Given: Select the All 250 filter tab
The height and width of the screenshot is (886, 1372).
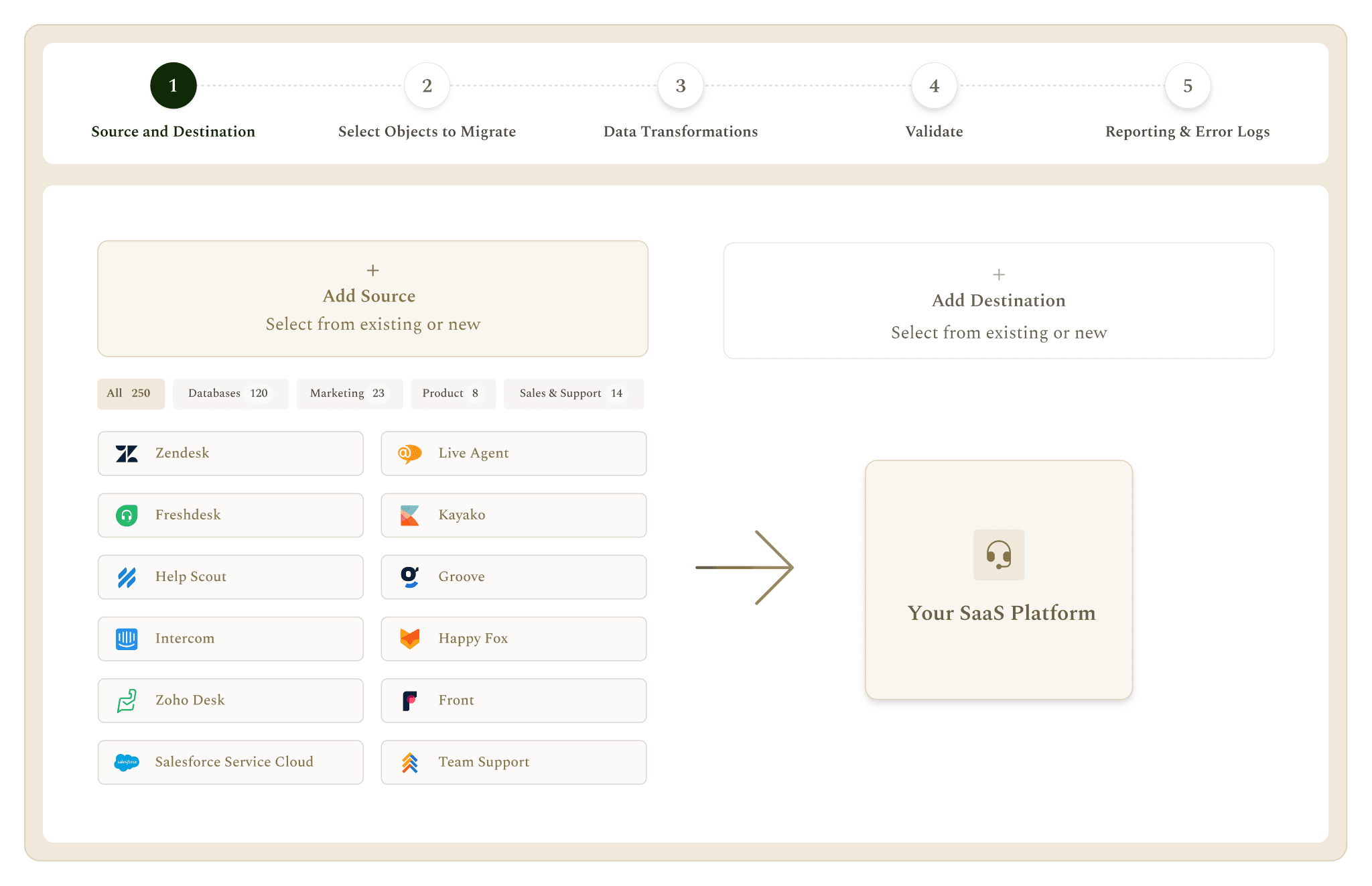Looking at the screenshot, I should pyautogui.click(x=131, y=393).
